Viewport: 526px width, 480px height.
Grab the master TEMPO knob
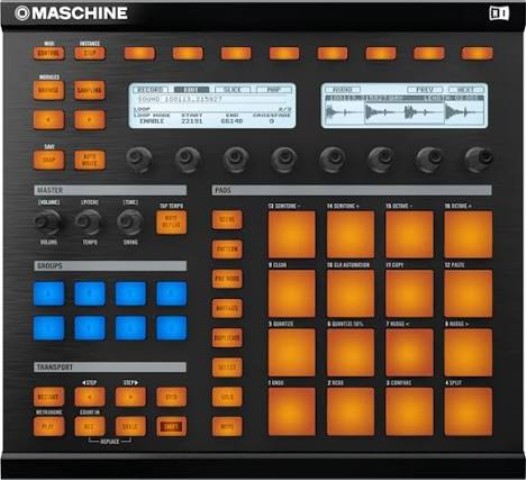pyautogui.click(x=89, y=222)
